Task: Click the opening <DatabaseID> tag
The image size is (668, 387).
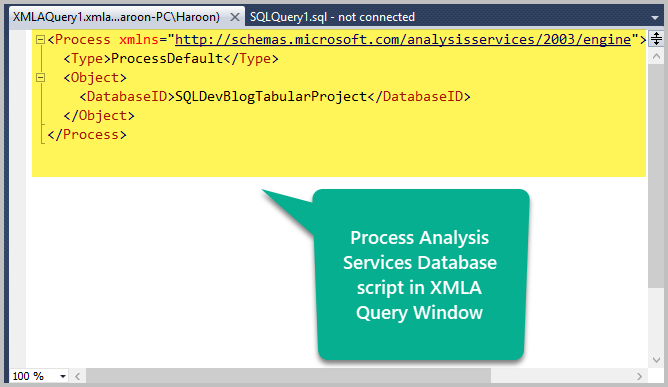Action: coord(127,97)
